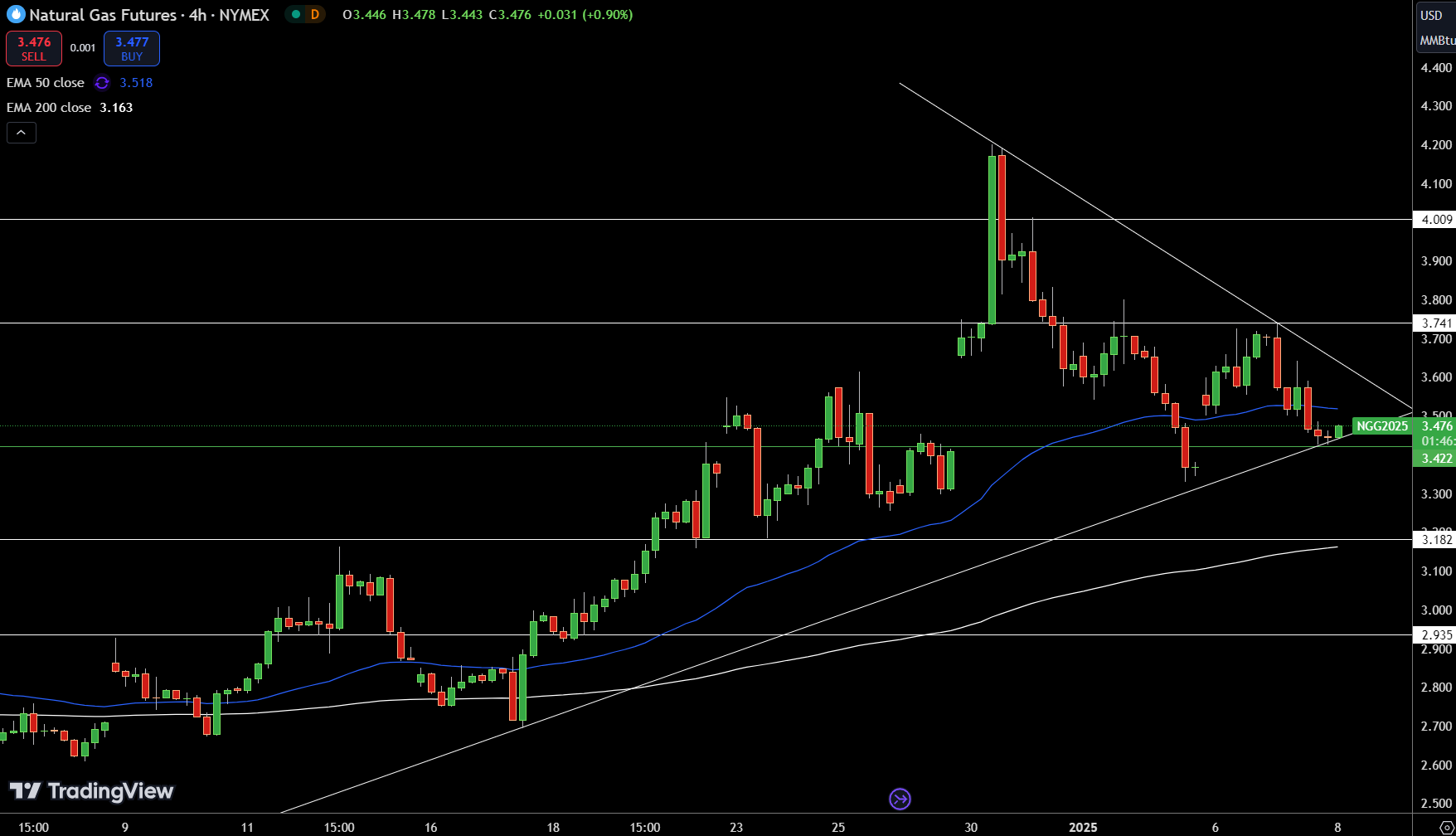Click the +0.031 (+0.90%) change value
Screen dimensions: 1456x836
click(585, 15)
